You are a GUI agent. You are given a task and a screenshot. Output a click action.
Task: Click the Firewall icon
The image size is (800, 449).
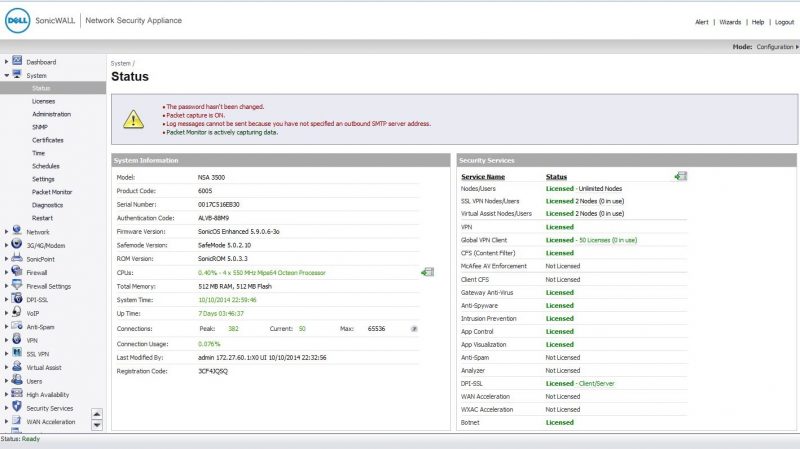(17, 271)
